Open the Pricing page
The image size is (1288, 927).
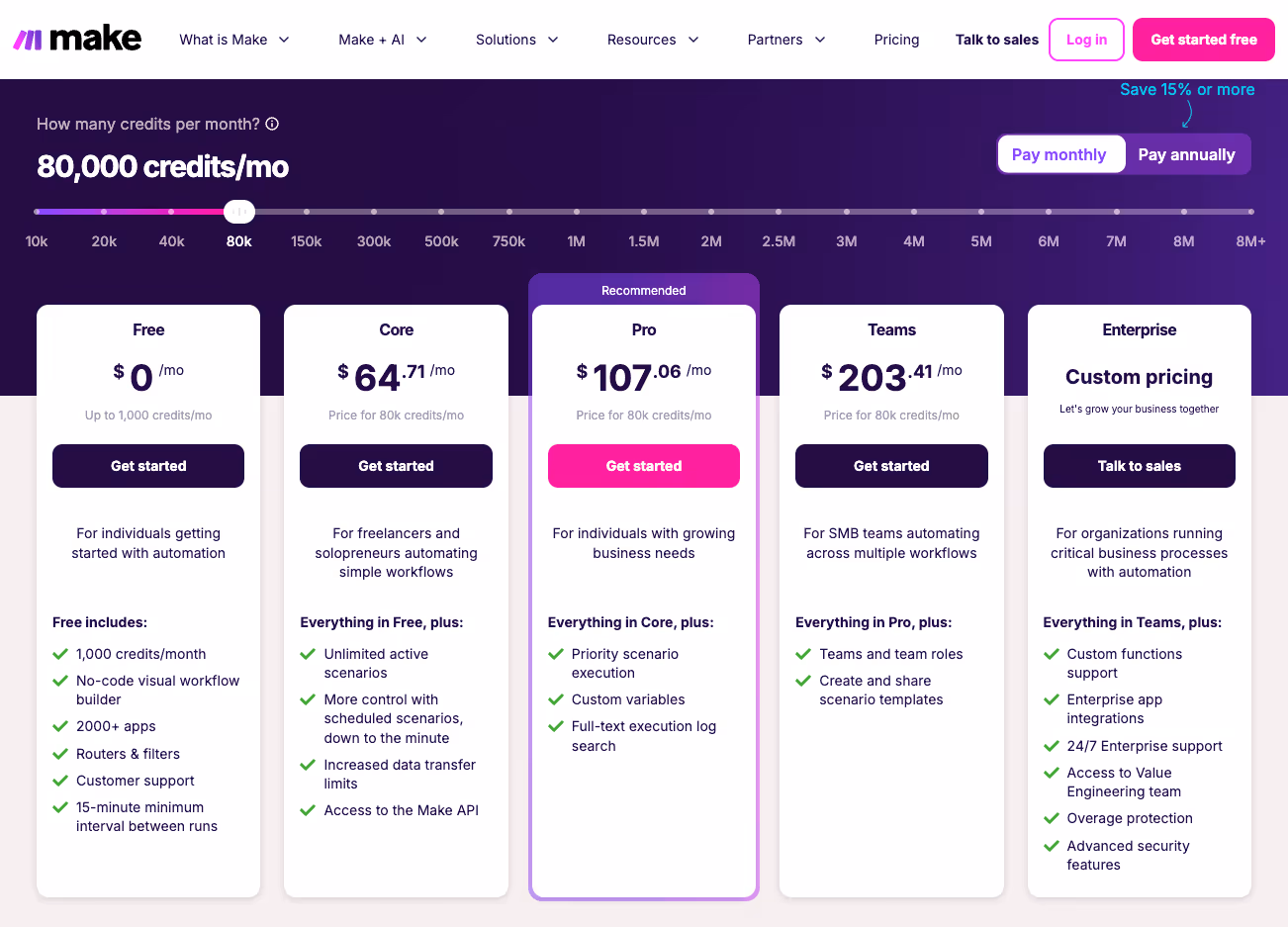point(896,40)
